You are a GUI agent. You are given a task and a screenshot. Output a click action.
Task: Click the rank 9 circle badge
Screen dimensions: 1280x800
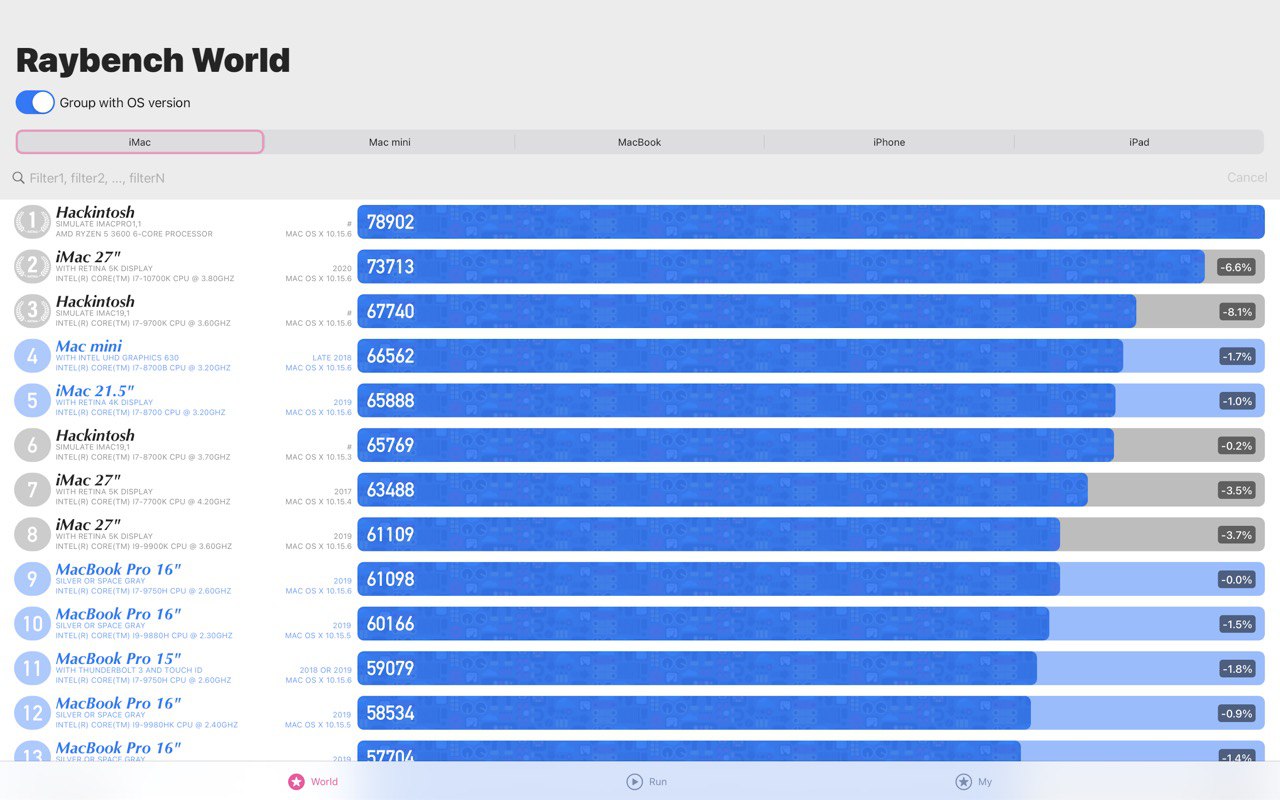pos(32,579)
